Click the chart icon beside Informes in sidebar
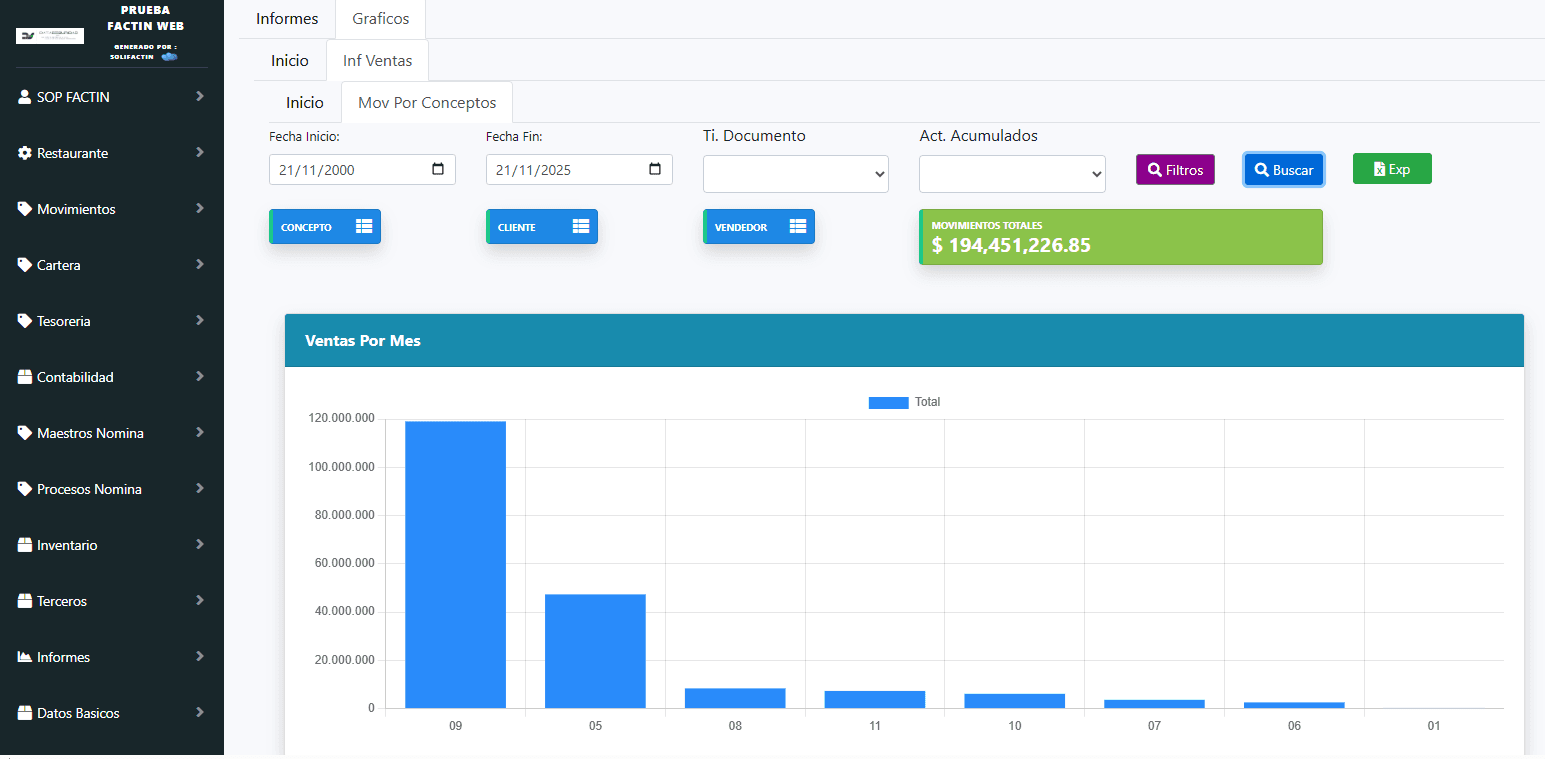1545x759 pixels. coord(25,657)
